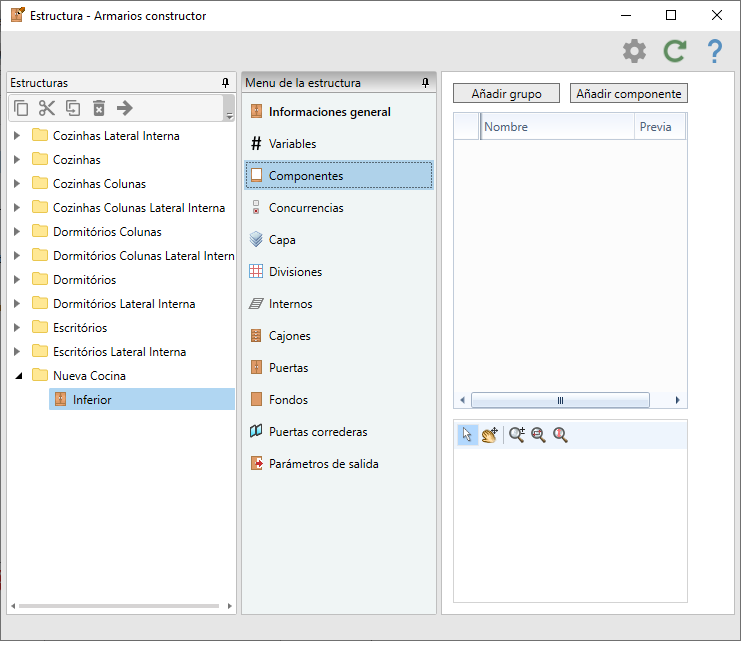Expand the Dormitórios folder
The width and height of the screenshot is (753, 656).
[17, 280]
